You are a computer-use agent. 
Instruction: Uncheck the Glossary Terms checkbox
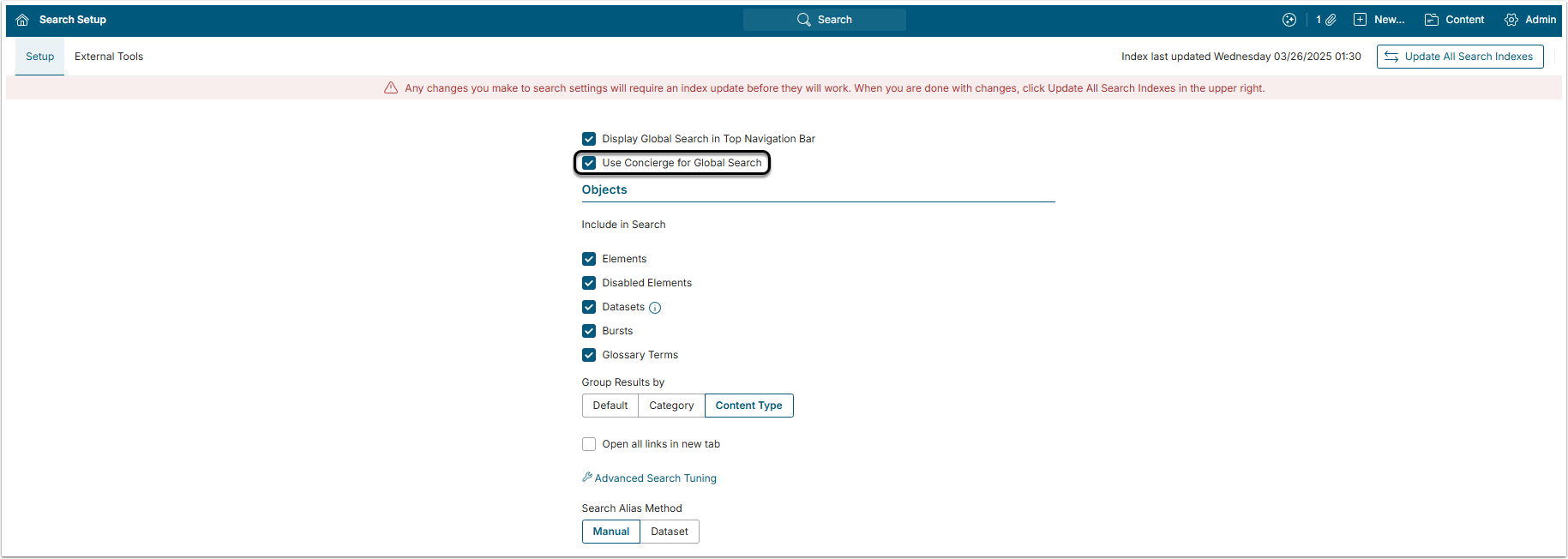(x=589, y=355)
